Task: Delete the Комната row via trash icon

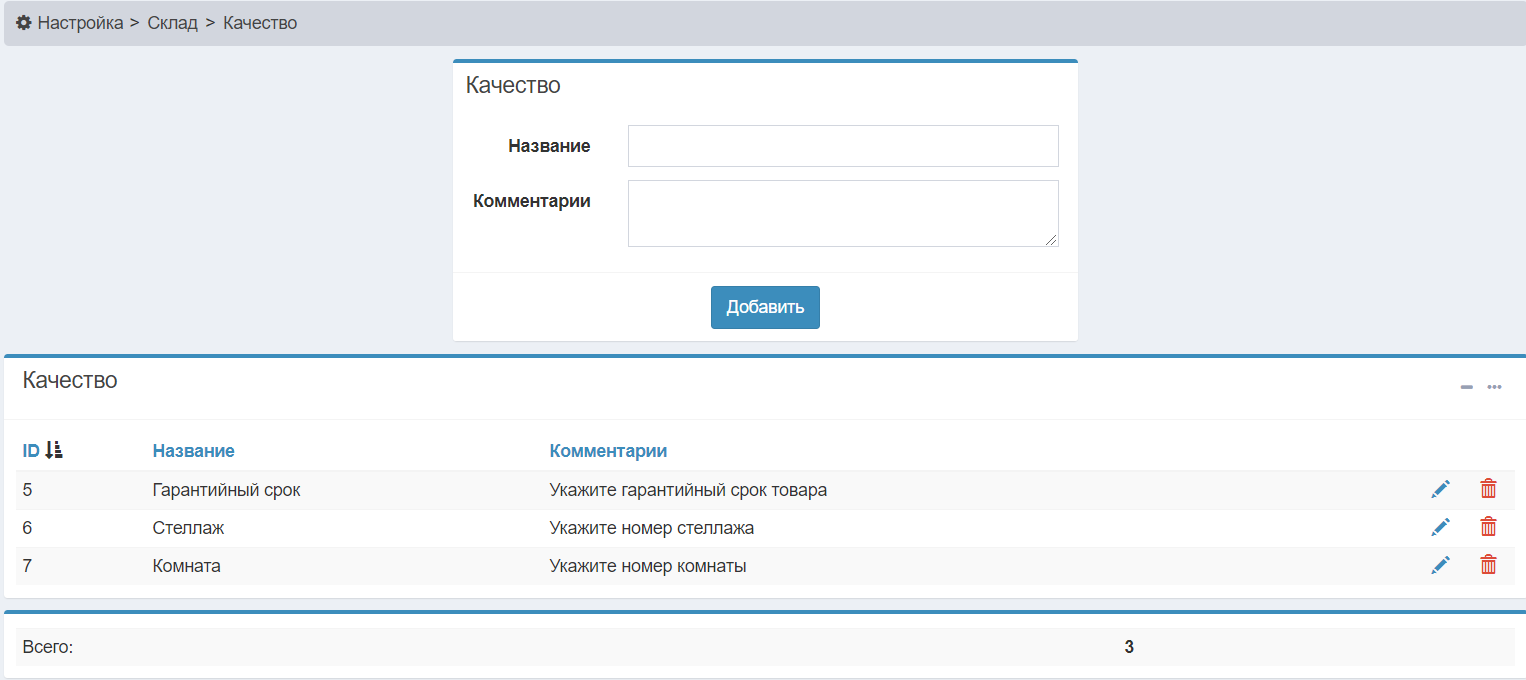Action: [1488, 565]
